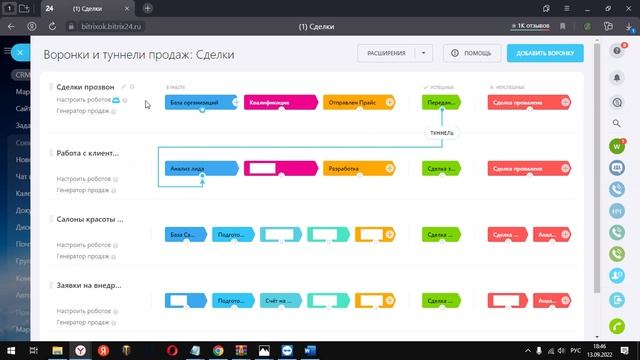Reload the browser page
The width and height of the screenshot is (640, 360).
coord(52,27)
